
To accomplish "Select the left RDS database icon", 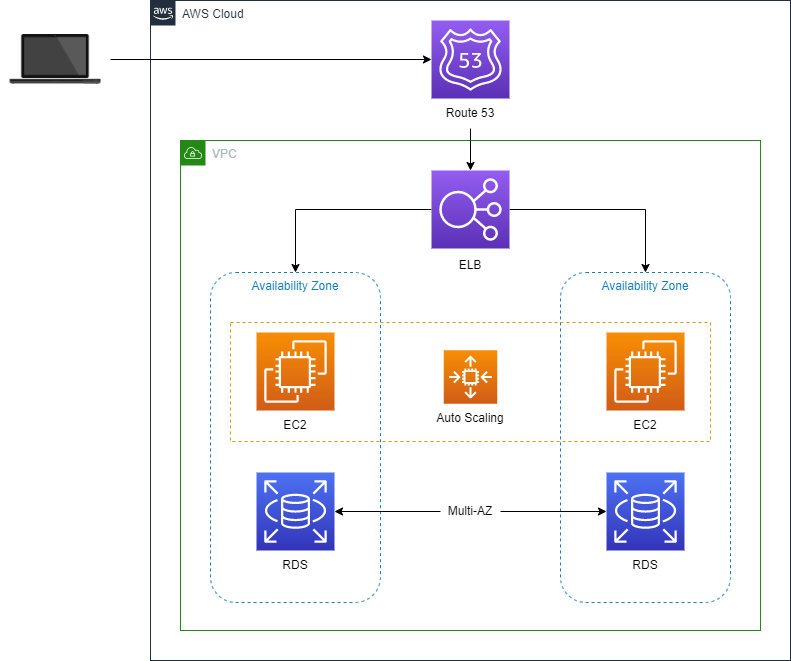I will pyautogui.click(x=295, y=511).
